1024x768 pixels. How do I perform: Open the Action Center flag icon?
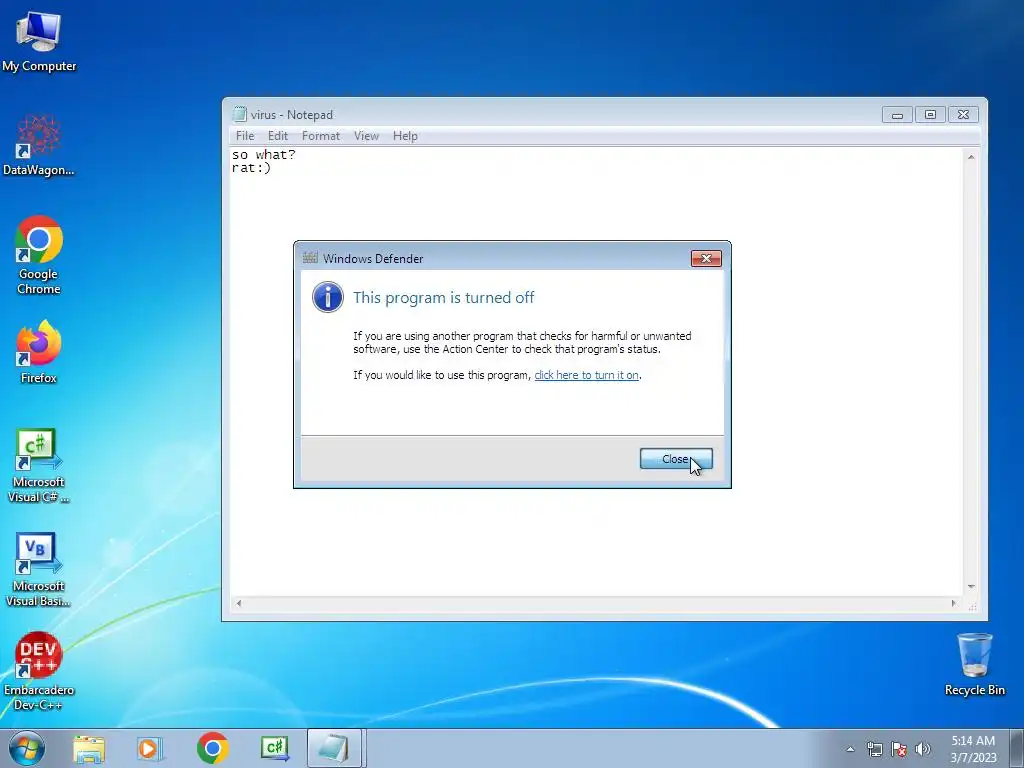pos(899,749)
